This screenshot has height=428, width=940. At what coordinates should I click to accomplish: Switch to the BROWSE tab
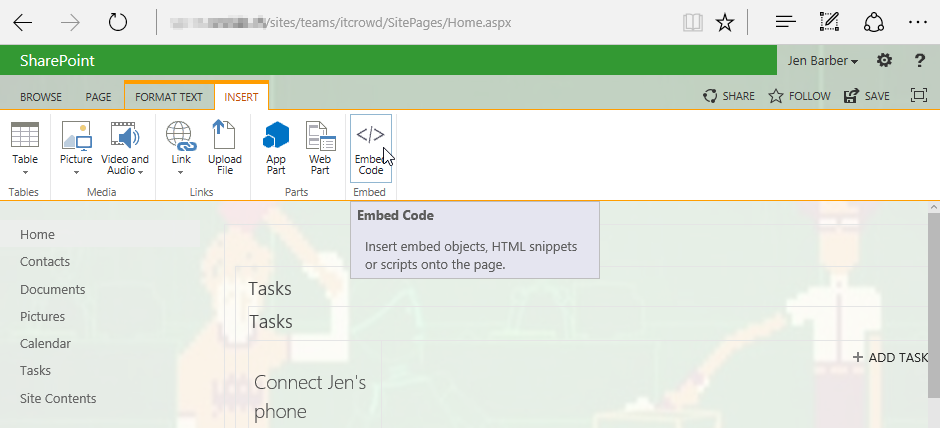41,97
